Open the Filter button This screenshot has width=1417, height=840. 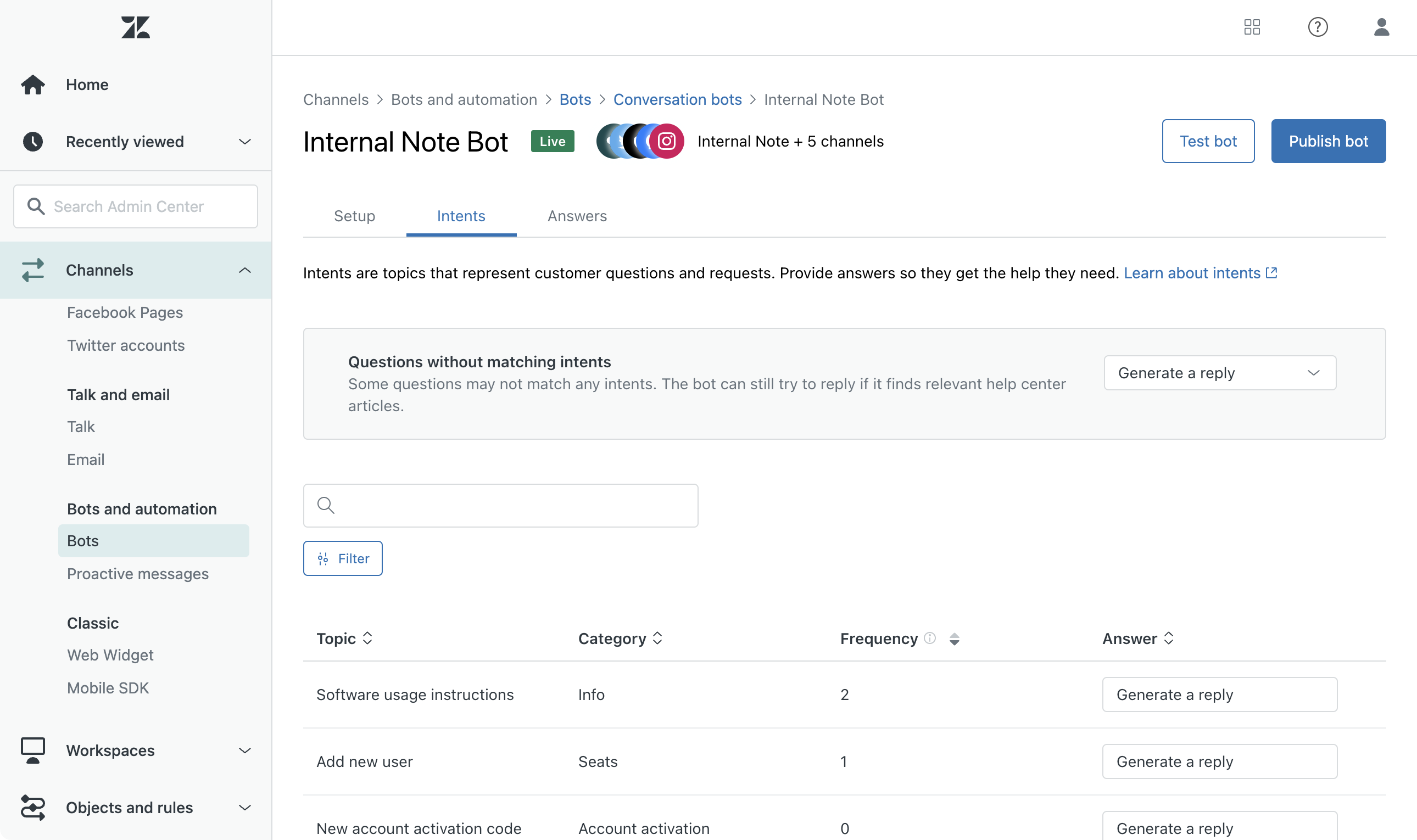[343, 559]
